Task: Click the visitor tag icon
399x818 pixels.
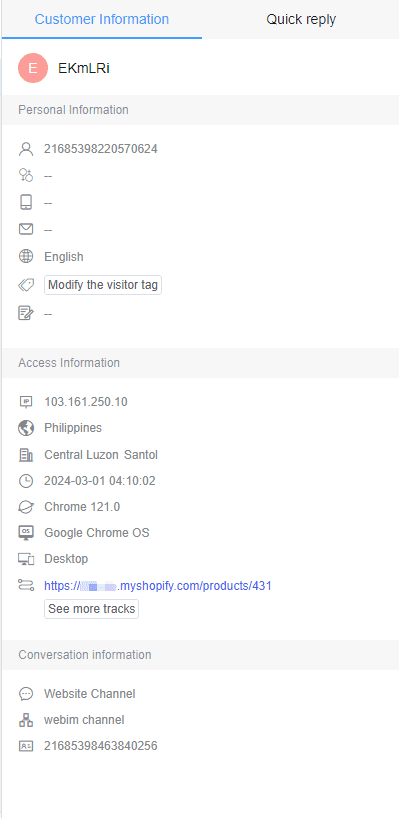Action: [26, 285]
